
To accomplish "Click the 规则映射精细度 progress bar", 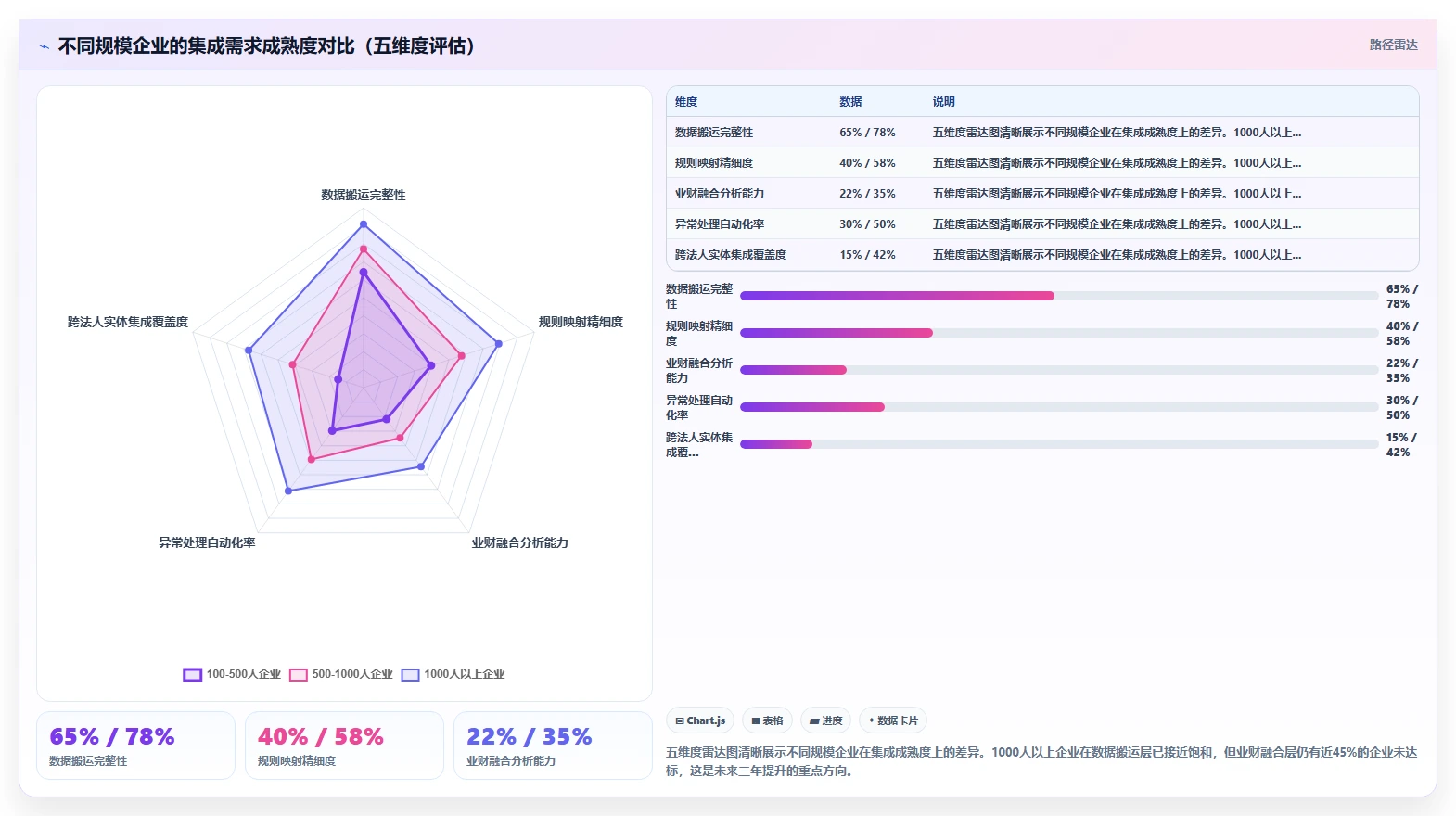I will (1059, 333).
